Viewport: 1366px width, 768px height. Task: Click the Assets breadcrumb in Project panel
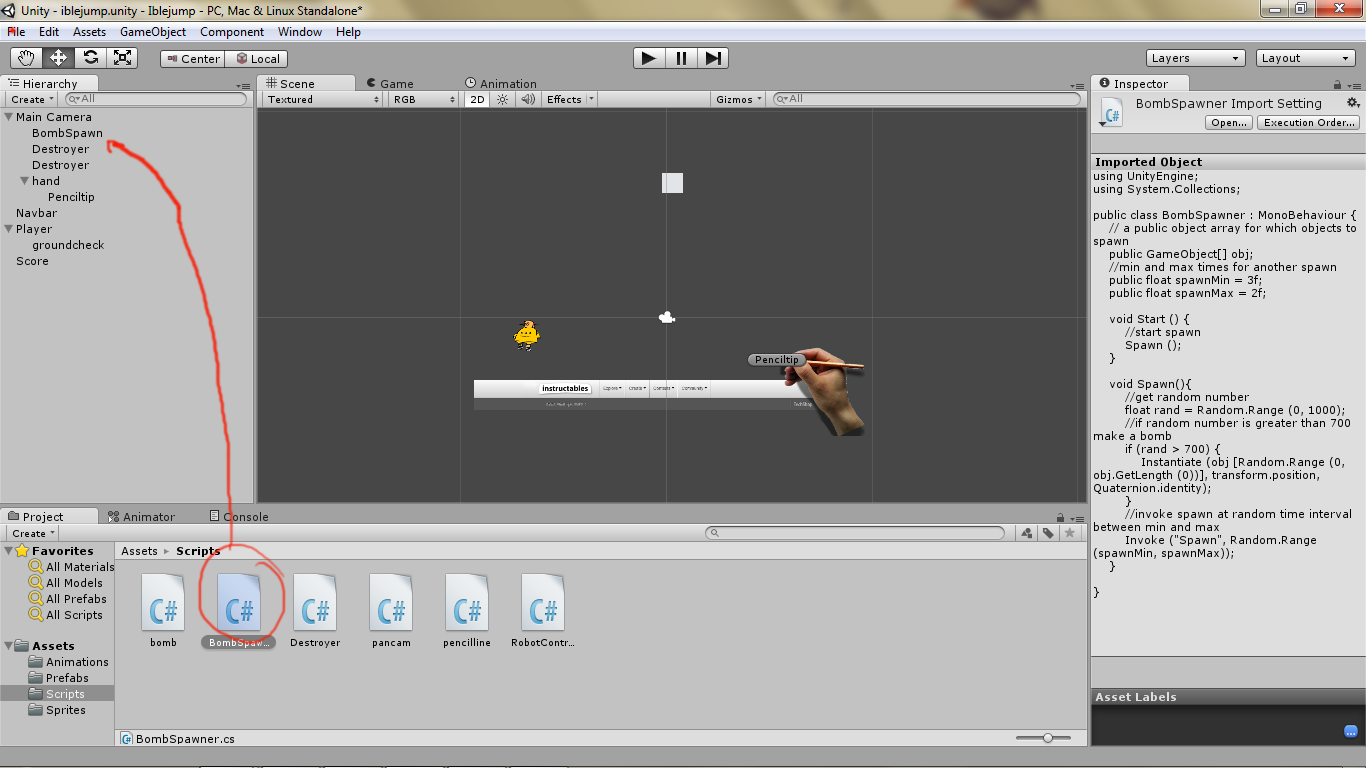click(x=139, y=551)
